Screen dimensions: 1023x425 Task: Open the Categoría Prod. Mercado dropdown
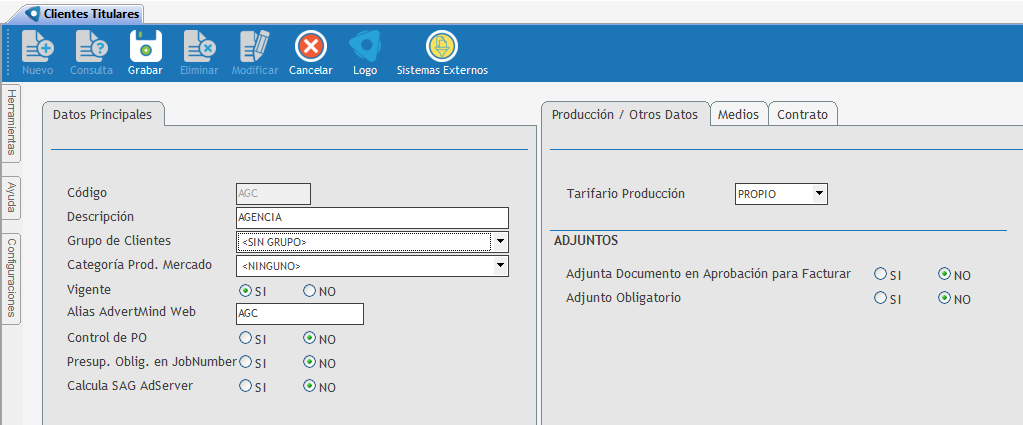[501, 266]
